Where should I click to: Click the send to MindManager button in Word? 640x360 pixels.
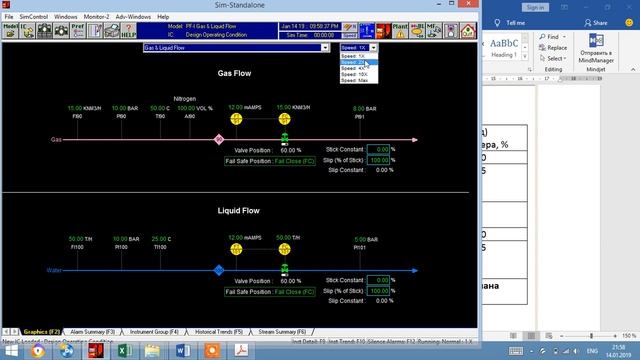coord(596,48)
